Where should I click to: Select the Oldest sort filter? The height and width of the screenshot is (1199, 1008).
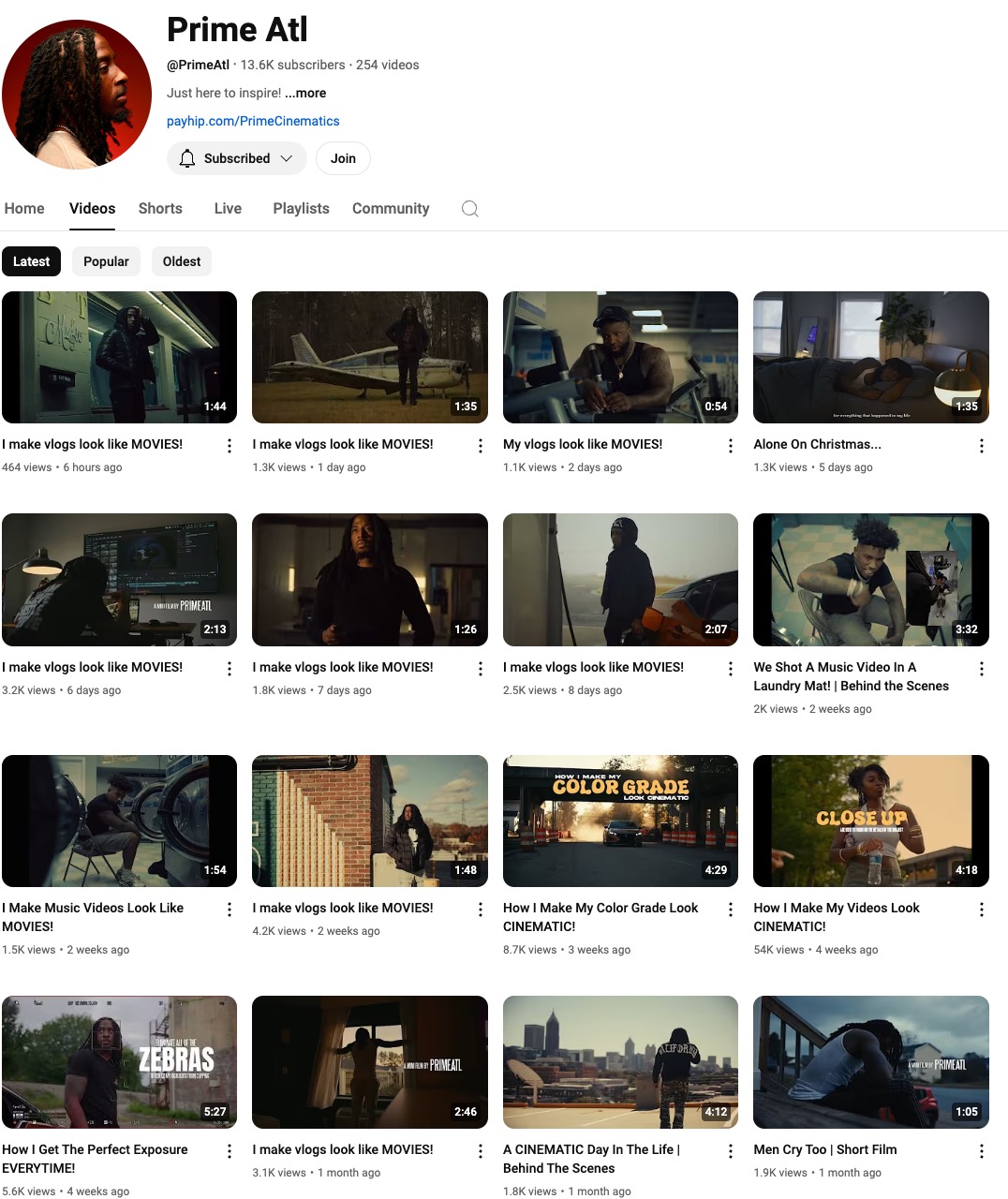[x=182, y=261]
